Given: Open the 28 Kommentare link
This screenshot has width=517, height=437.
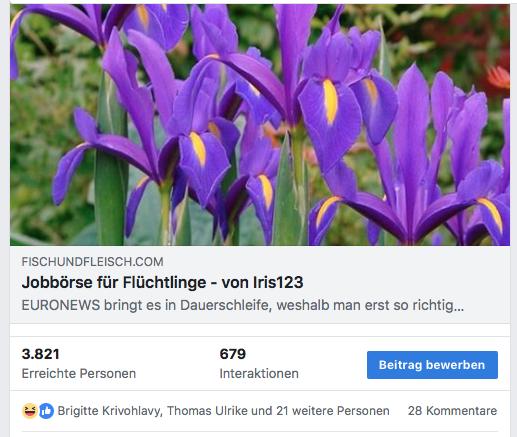Looking at the screenshot, I should click(452, 411).
